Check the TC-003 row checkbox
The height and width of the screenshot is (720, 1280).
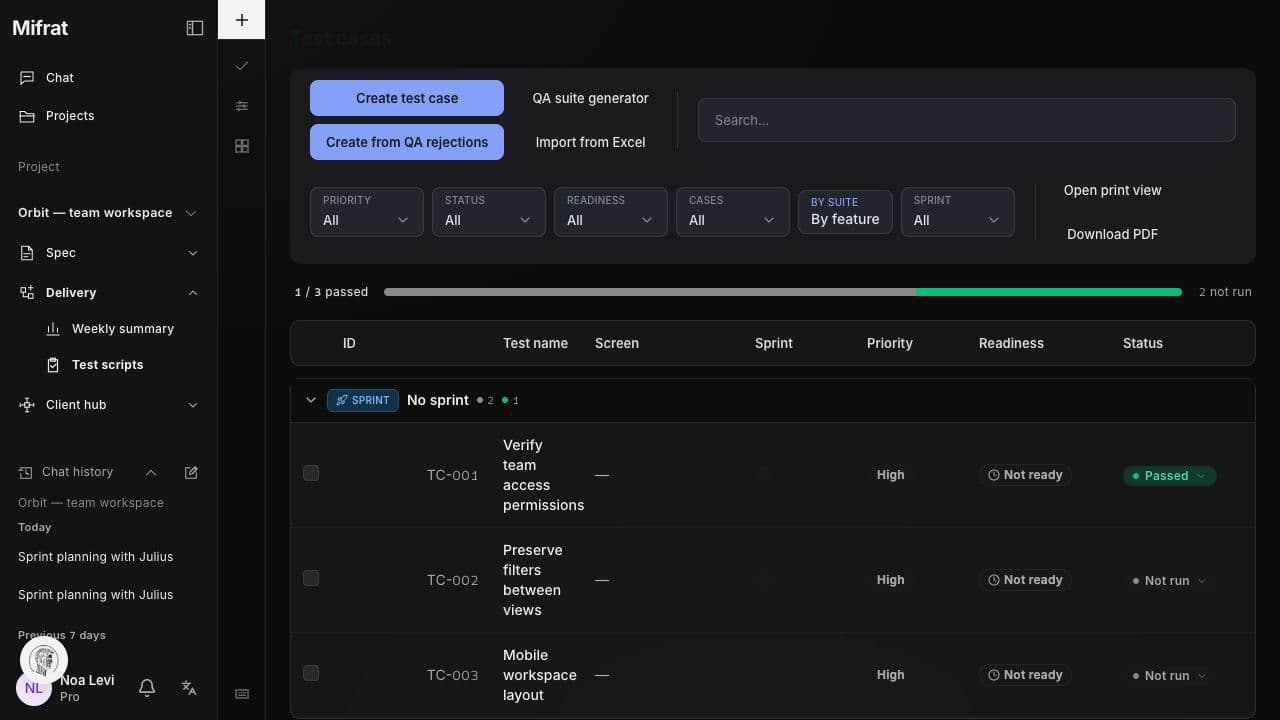click(311, 673)
